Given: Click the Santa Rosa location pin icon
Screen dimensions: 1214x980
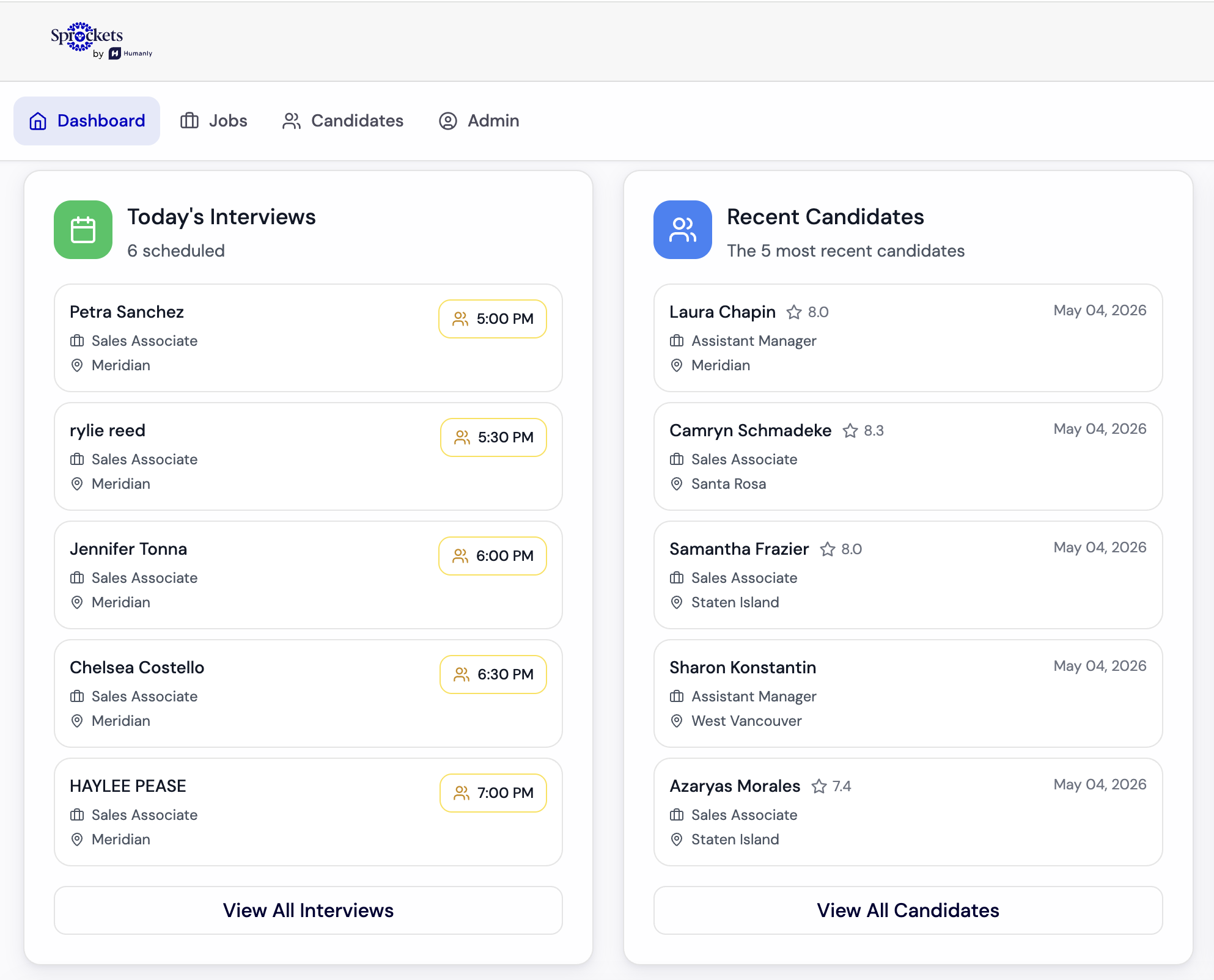Looking at the screenshot, I should (677, 484).
